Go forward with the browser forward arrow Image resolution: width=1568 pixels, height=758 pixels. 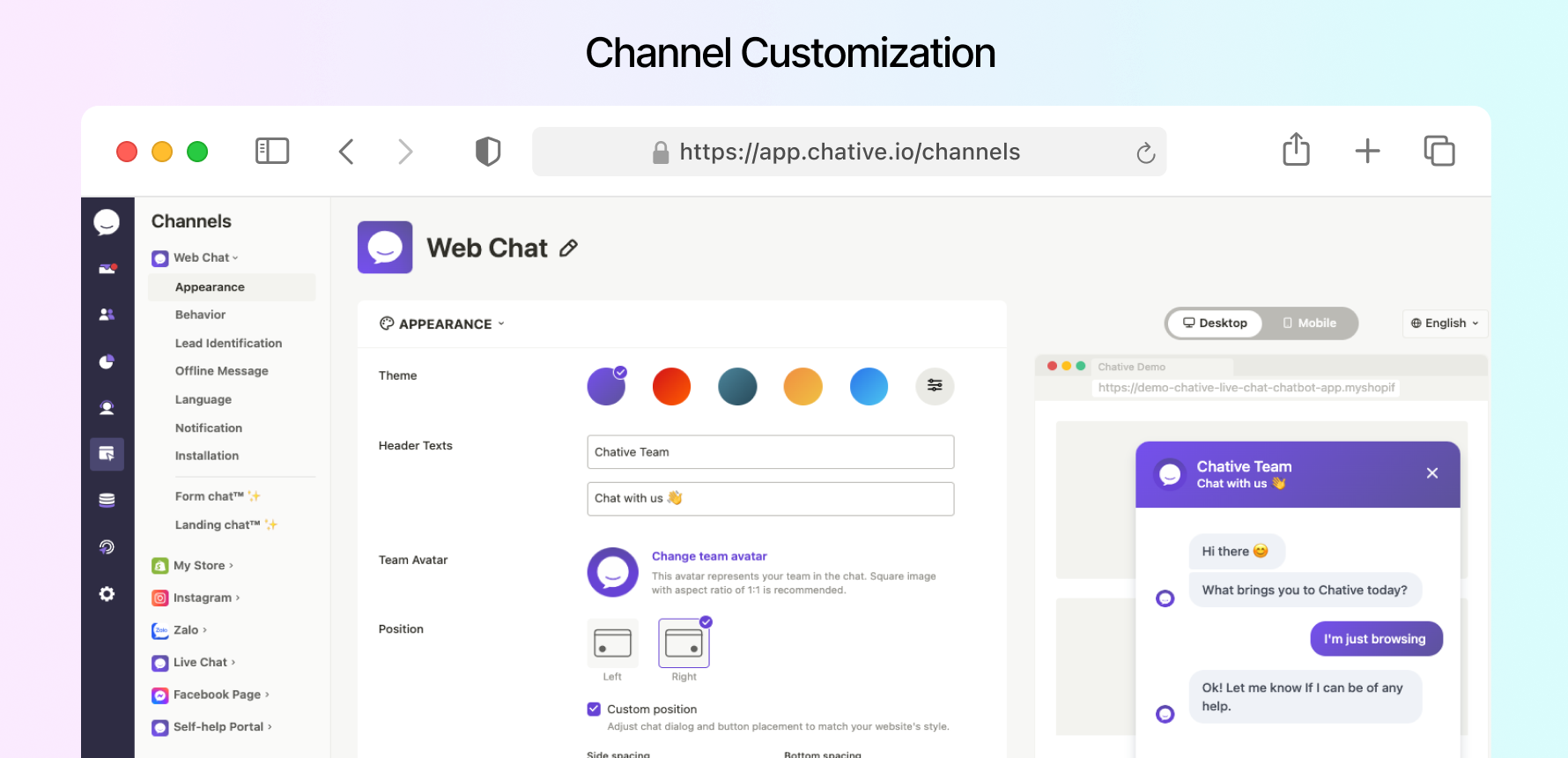405,152
